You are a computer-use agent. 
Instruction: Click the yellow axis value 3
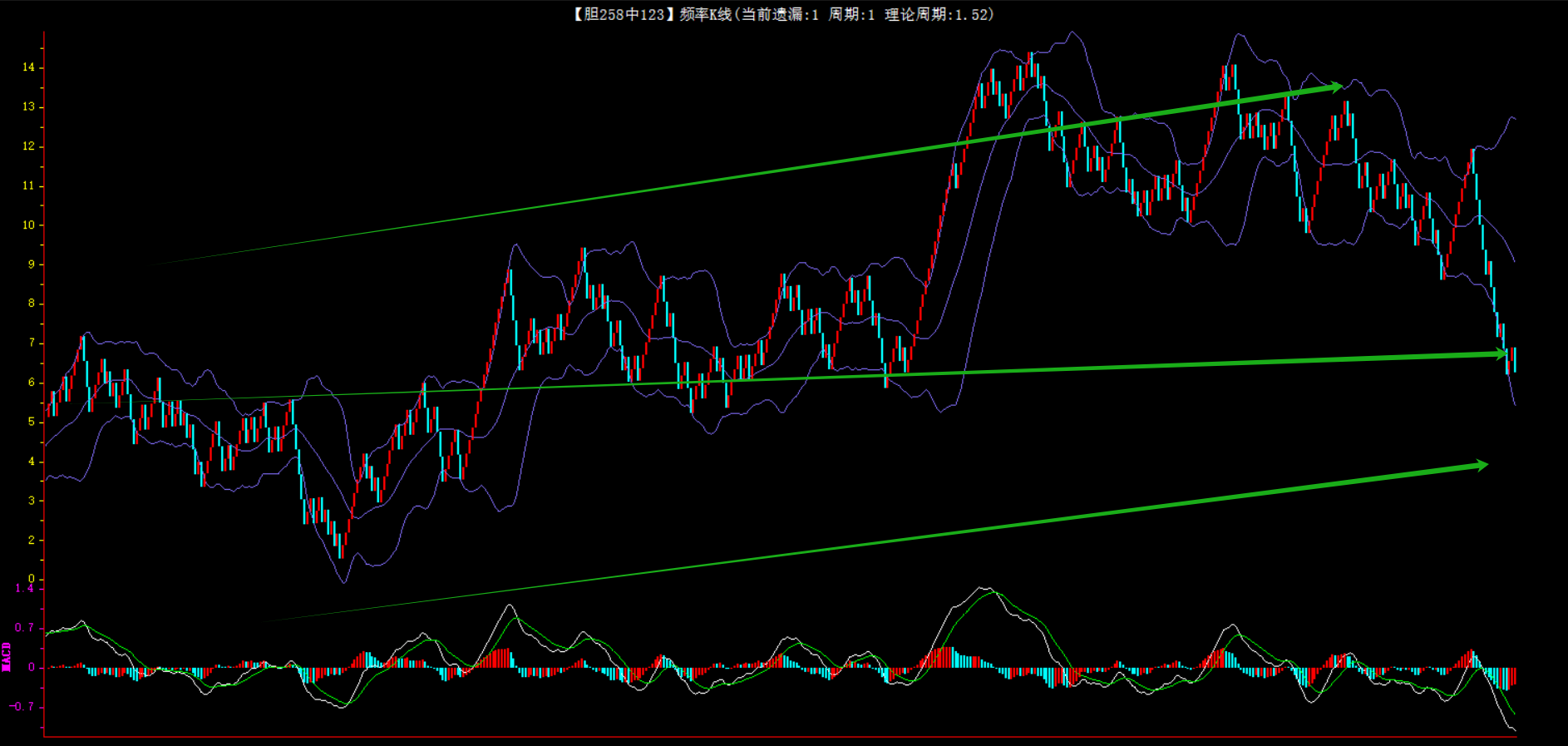click(32, 501)
